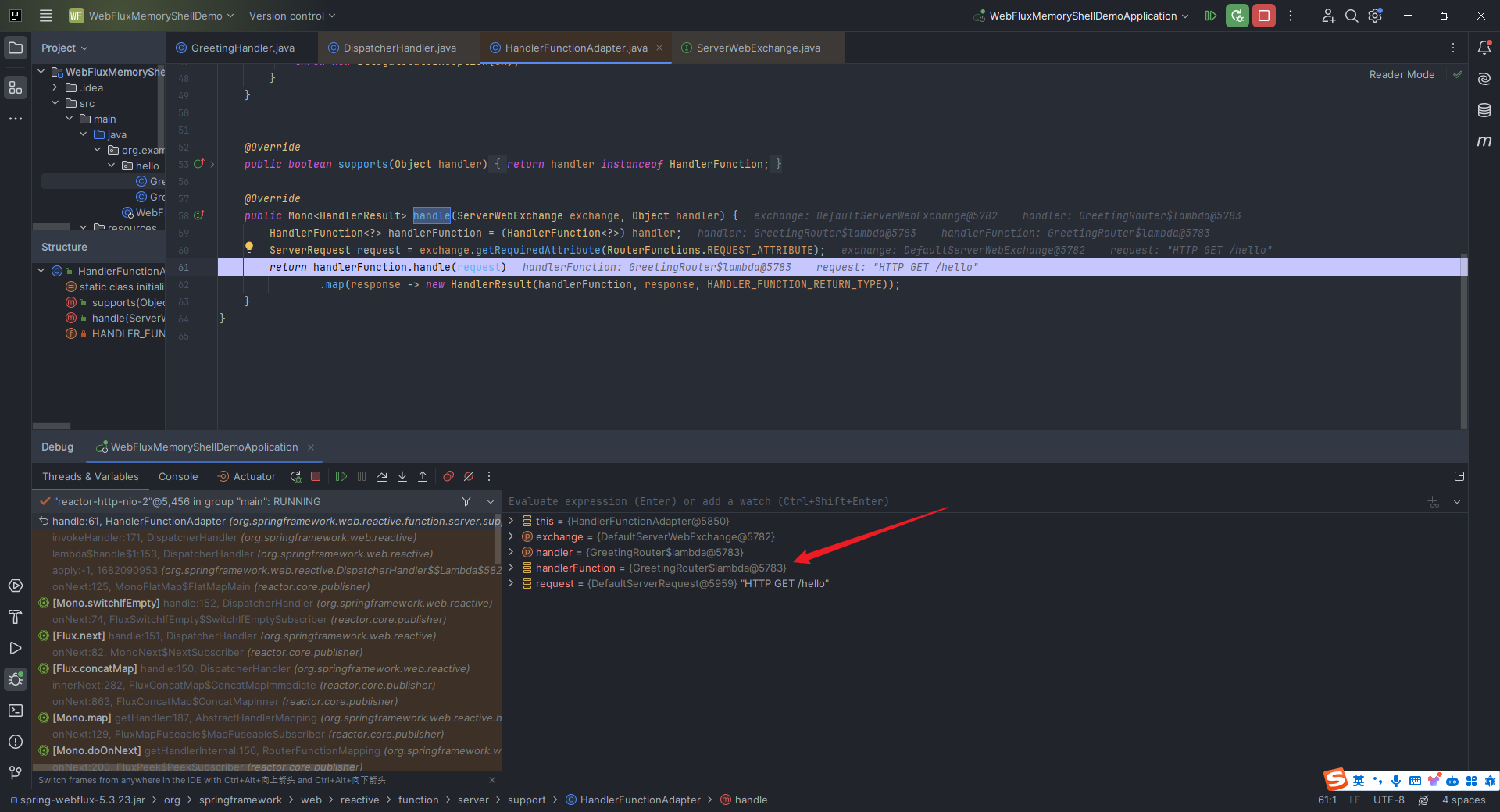
Task: Resume program from the top toolbar
Action: click(1210, 16)
